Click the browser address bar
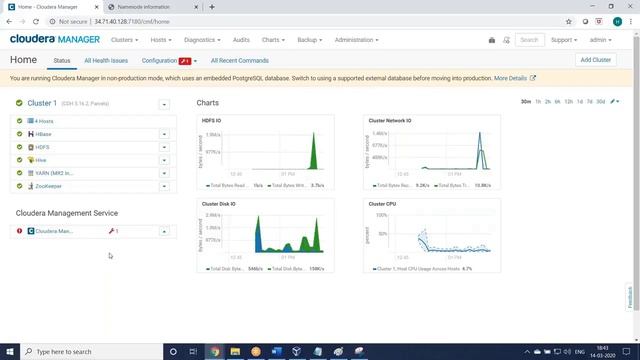The width and height of the screenshot is (640, 360). [x=306, y=22]
